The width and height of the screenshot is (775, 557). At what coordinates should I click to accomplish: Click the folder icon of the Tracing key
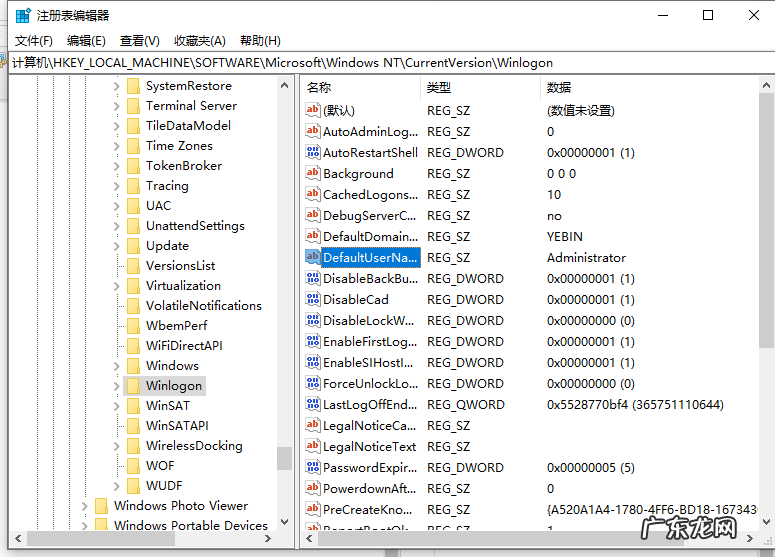point(133,186)
